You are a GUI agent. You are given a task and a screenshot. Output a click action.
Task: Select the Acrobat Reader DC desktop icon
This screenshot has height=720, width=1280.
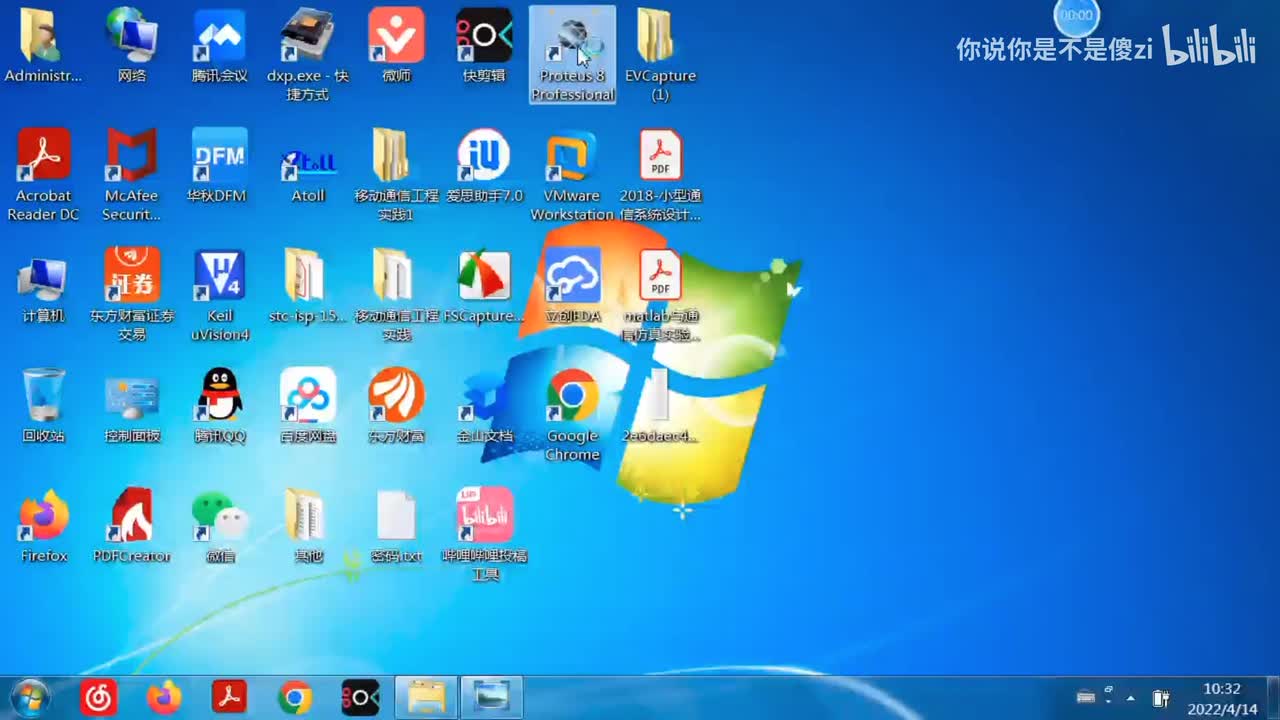[43, 174]
